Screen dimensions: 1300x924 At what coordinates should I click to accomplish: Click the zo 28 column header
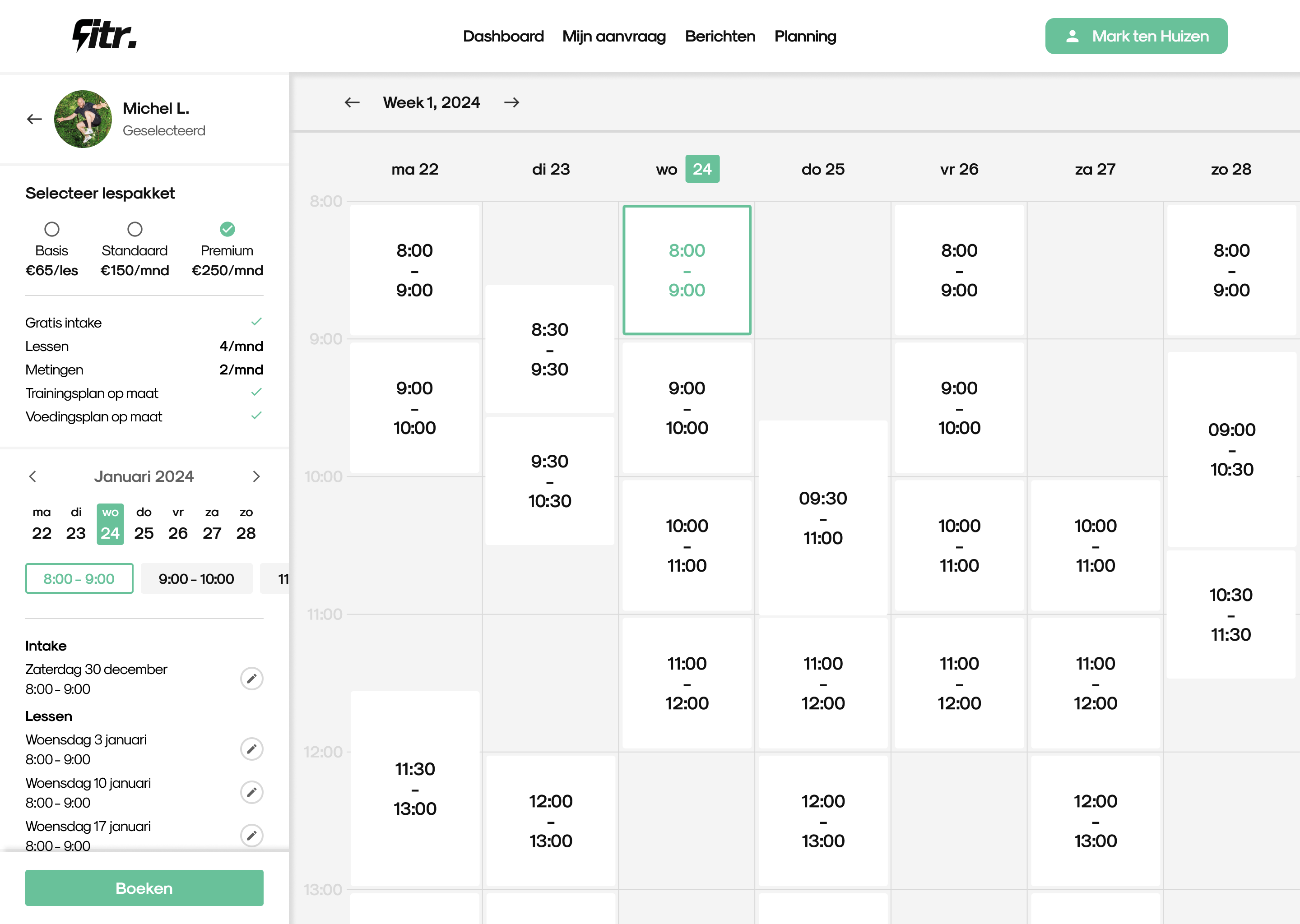coord(1231,169)
